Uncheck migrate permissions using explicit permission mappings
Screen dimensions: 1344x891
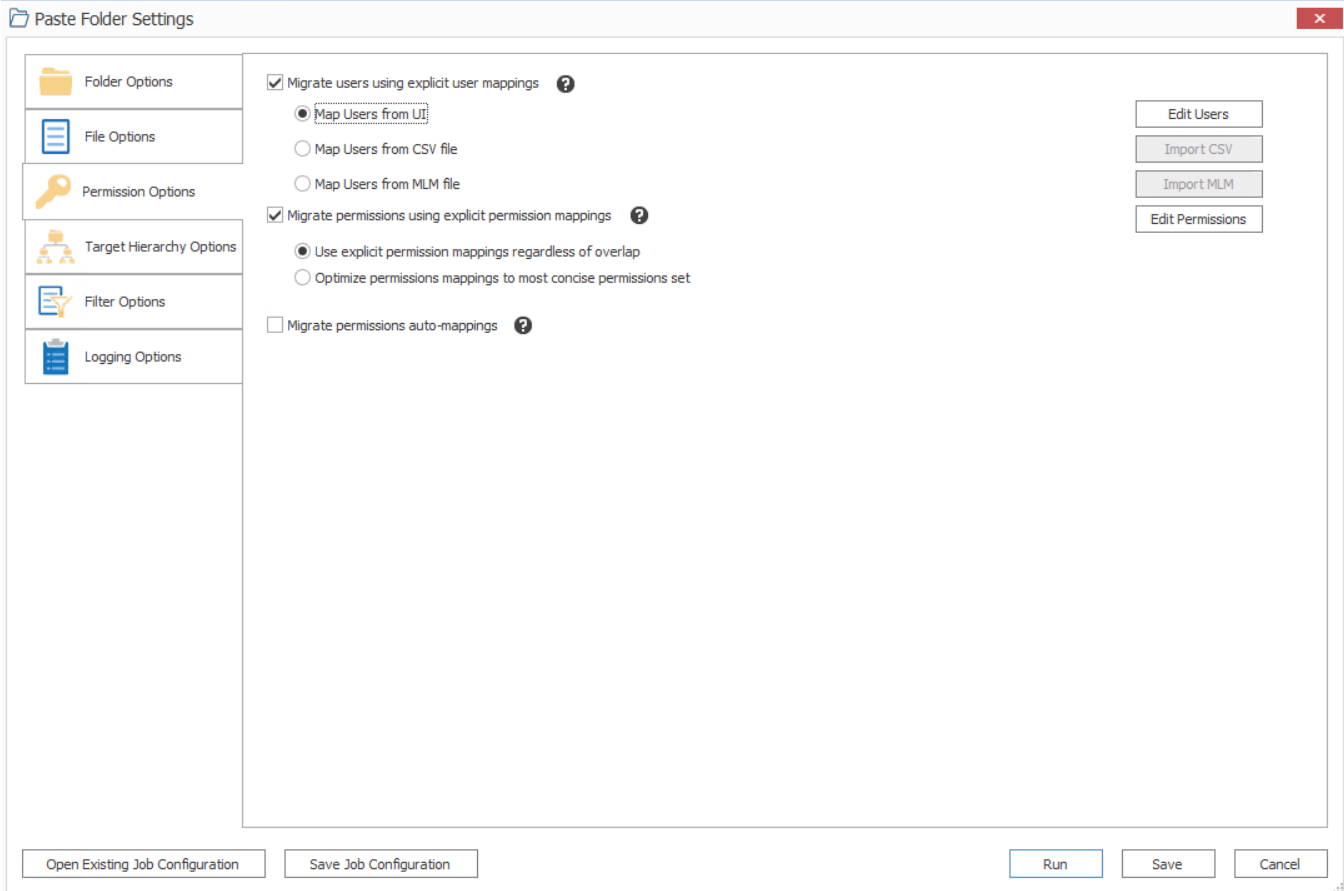[x=274, y=215]
